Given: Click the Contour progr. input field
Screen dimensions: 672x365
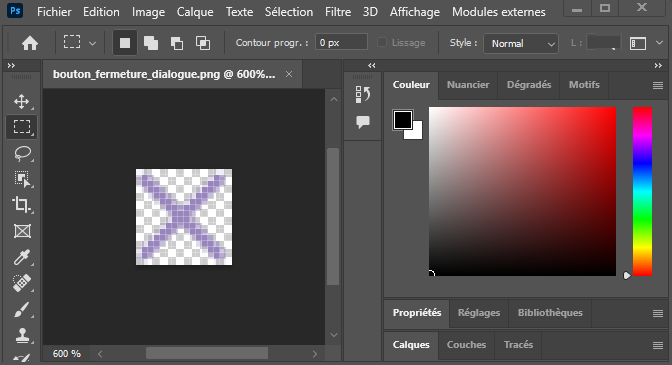Looking at the screenshot, I should click(341, 42).
